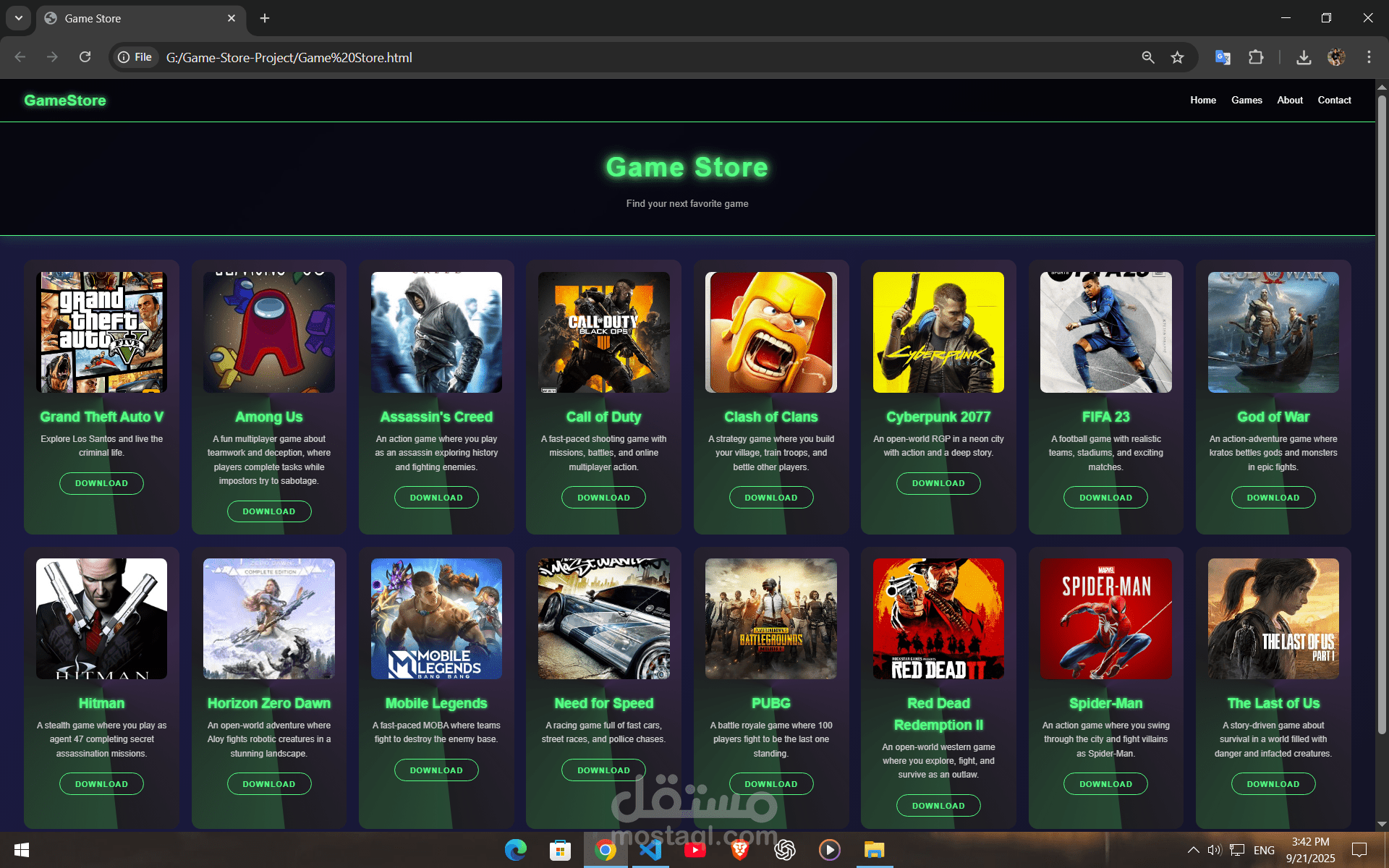Open the volume speaker tray icon
The height and width of the screenshot is (868, 1389).
pos(1215,850)
